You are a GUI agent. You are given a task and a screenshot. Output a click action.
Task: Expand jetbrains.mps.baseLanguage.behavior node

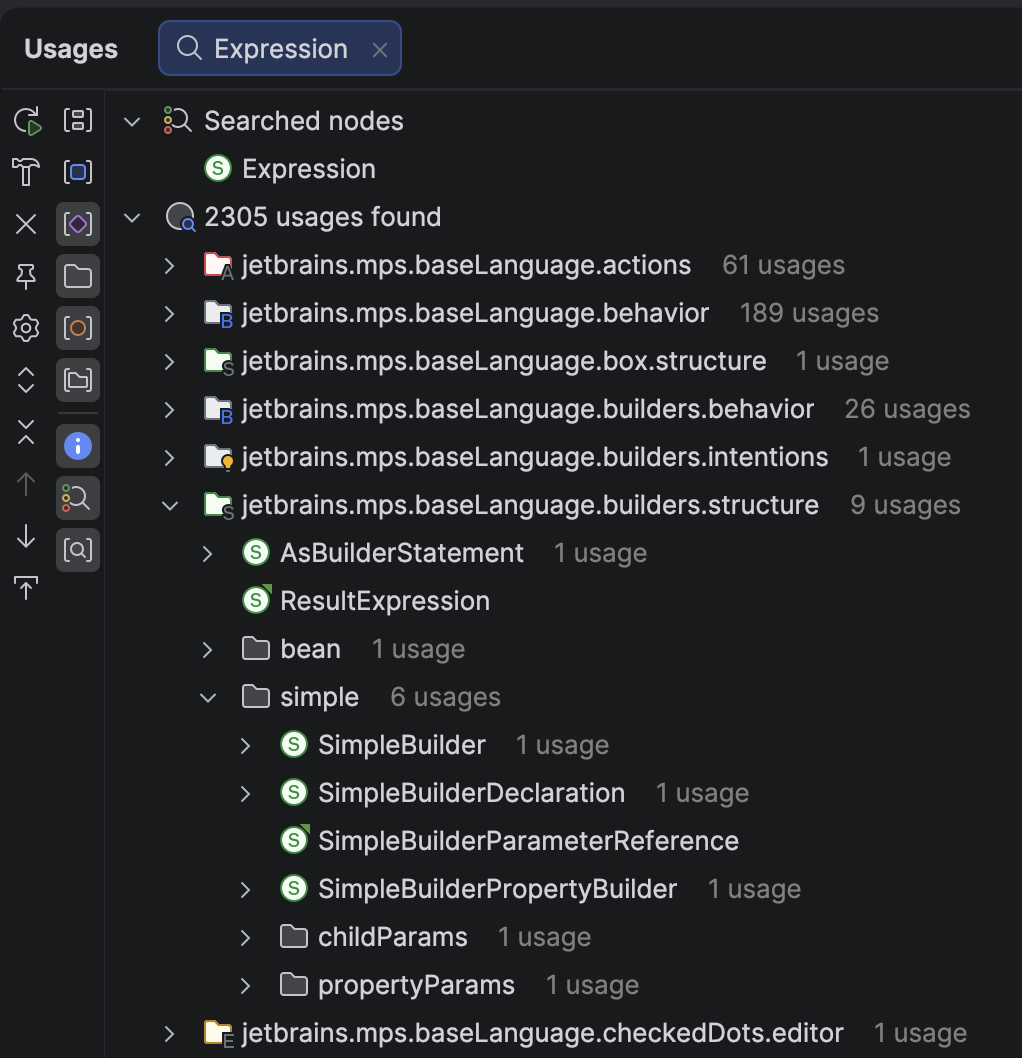click(170, 314)
